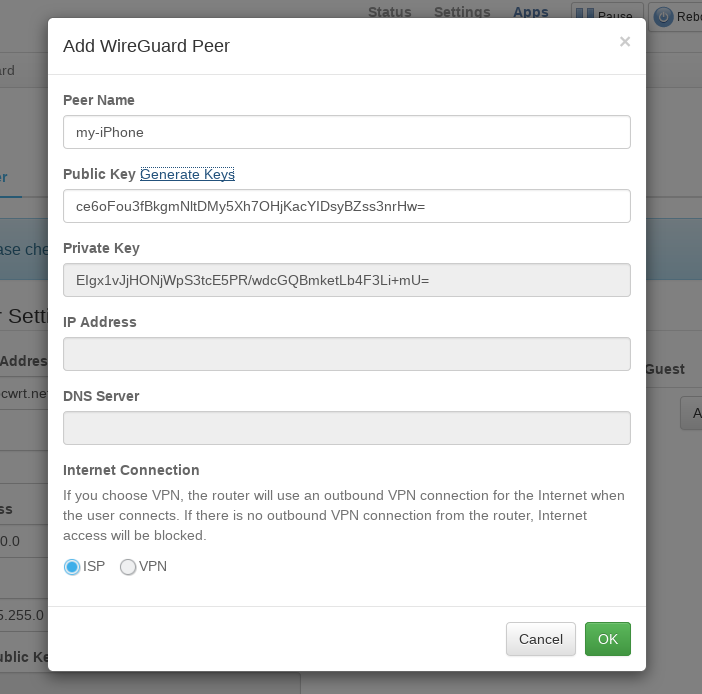Click the IP Address field
Viewport: 702px width, 694px height.
coord(346,354)
